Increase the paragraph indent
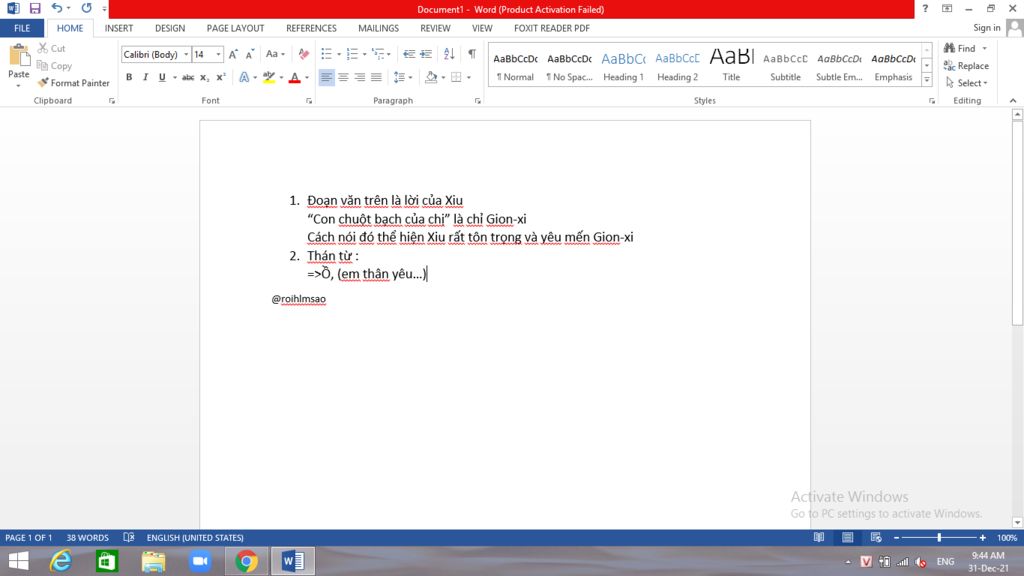Viewport: 1024px width, 576px height. coord(426,54)
